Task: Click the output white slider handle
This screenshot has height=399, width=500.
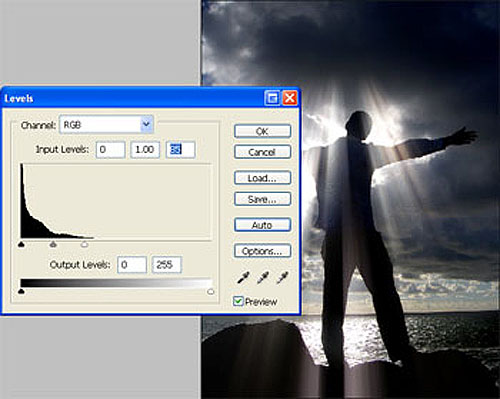Action: tap(210, 292)
